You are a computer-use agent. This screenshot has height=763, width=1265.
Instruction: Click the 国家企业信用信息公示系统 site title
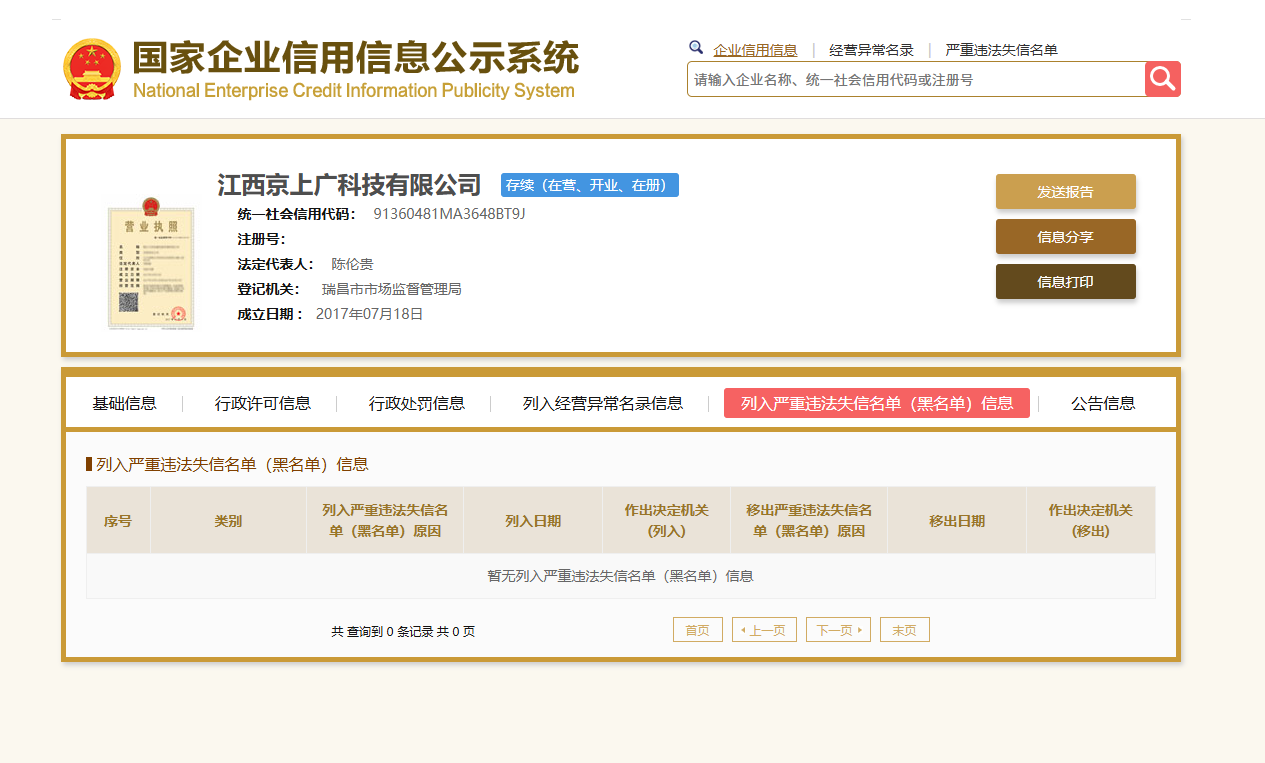[355, 59]
